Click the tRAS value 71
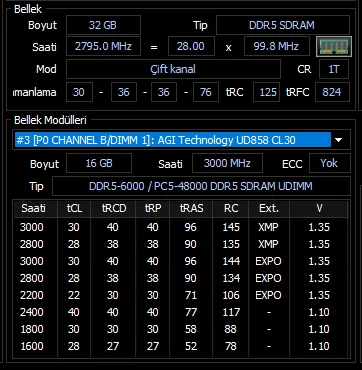 click(x=191, y=295)
